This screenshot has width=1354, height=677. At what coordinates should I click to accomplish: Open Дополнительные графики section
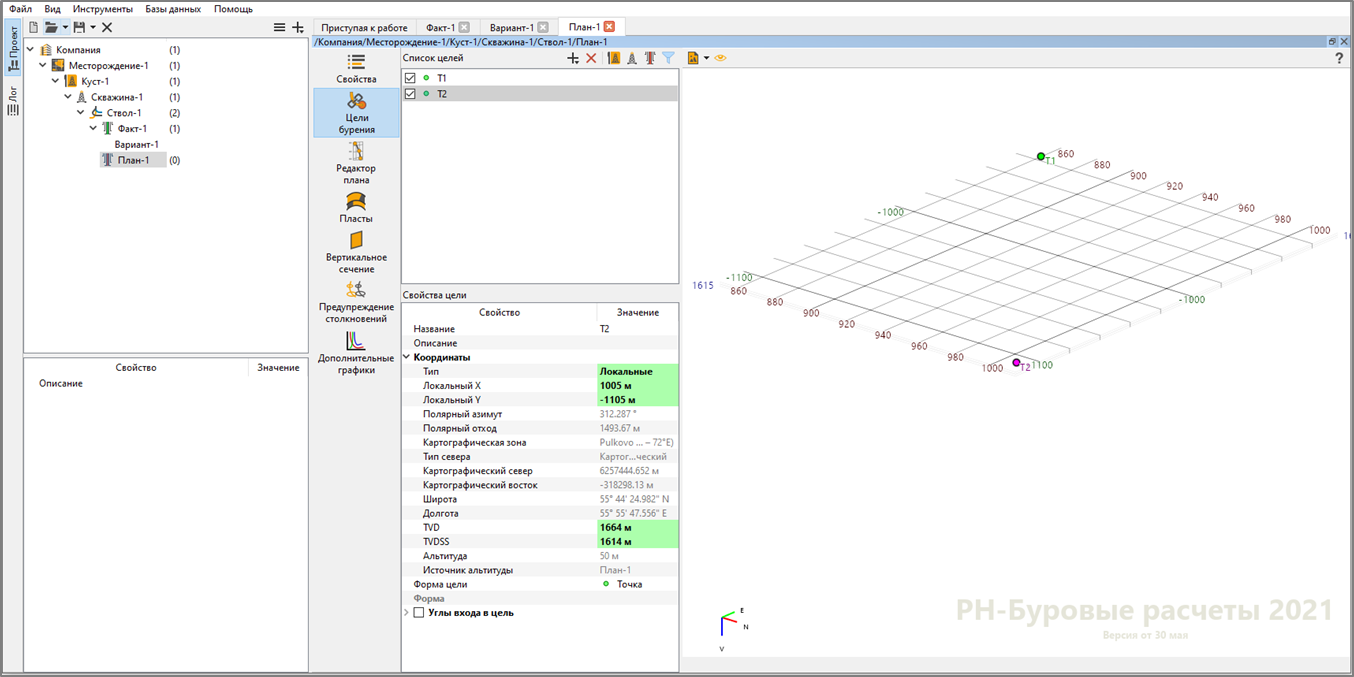[356, 353]
